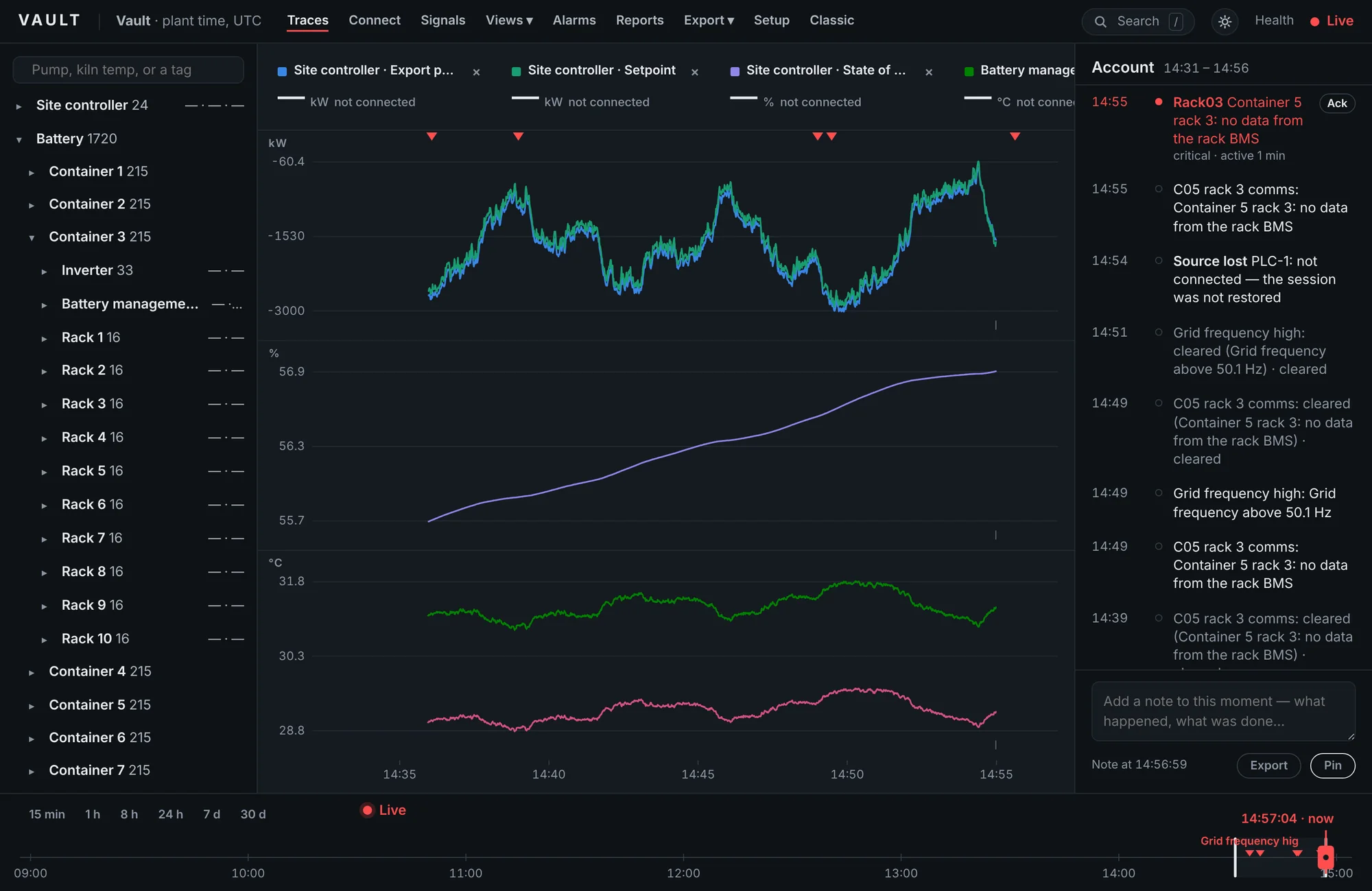The width and height of the screenshot is (1372, 891).
Task: Open the Health link in header
Action: point(1274,21)
